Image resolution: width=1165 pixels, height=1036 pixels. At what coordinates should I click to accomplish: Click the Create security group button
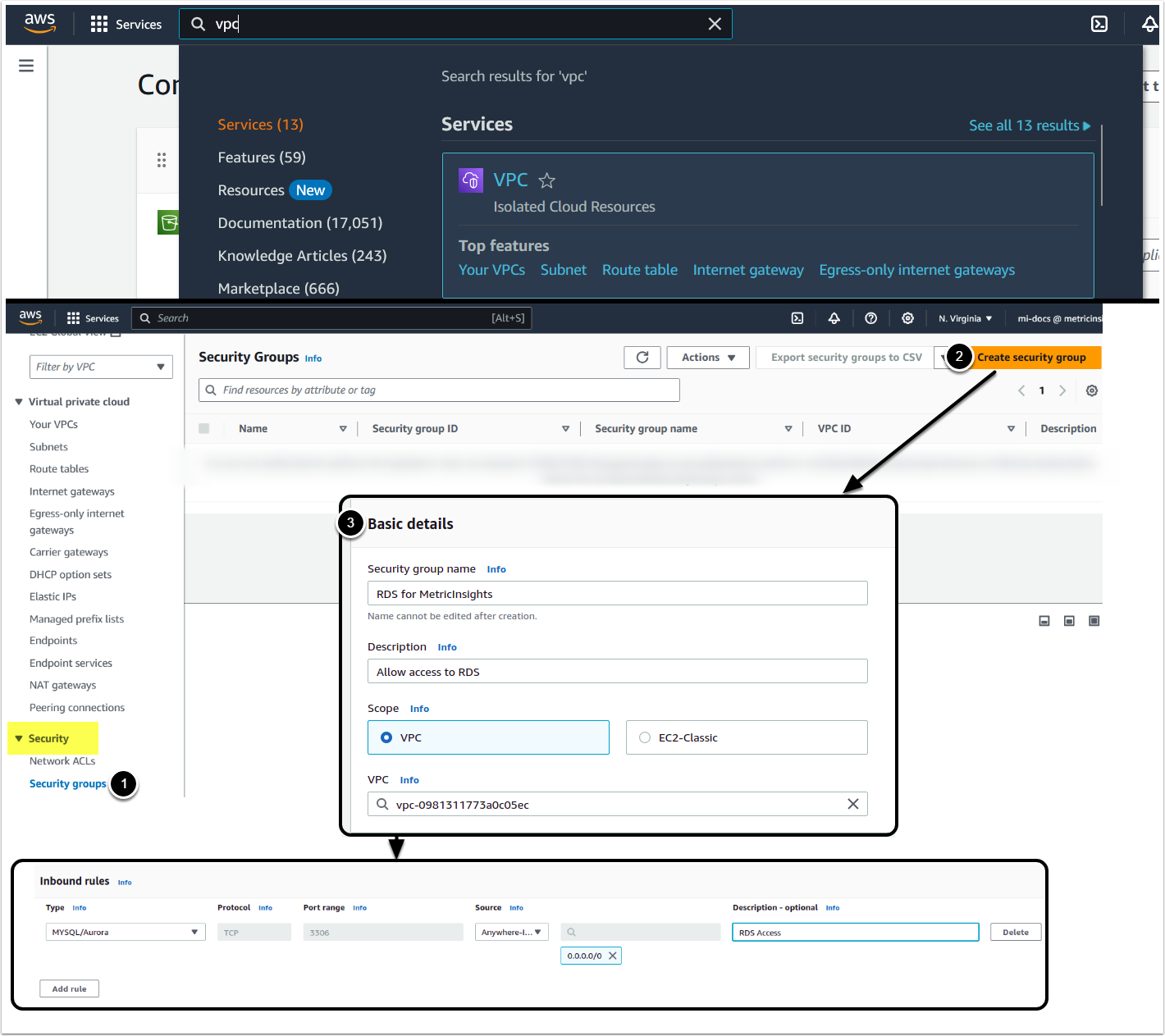(x=1031, y=358)
